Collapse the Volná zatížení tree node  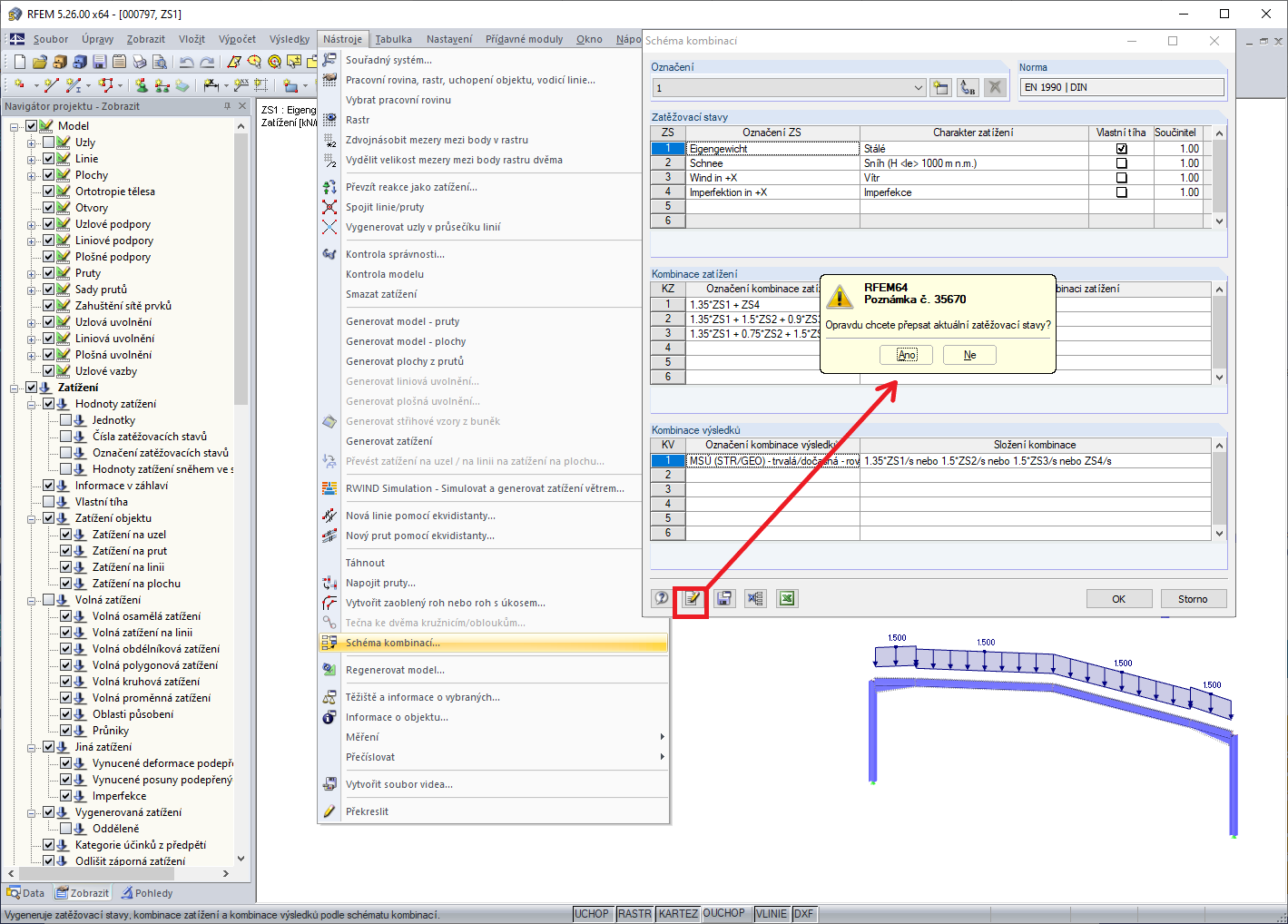tap(32, 600)
